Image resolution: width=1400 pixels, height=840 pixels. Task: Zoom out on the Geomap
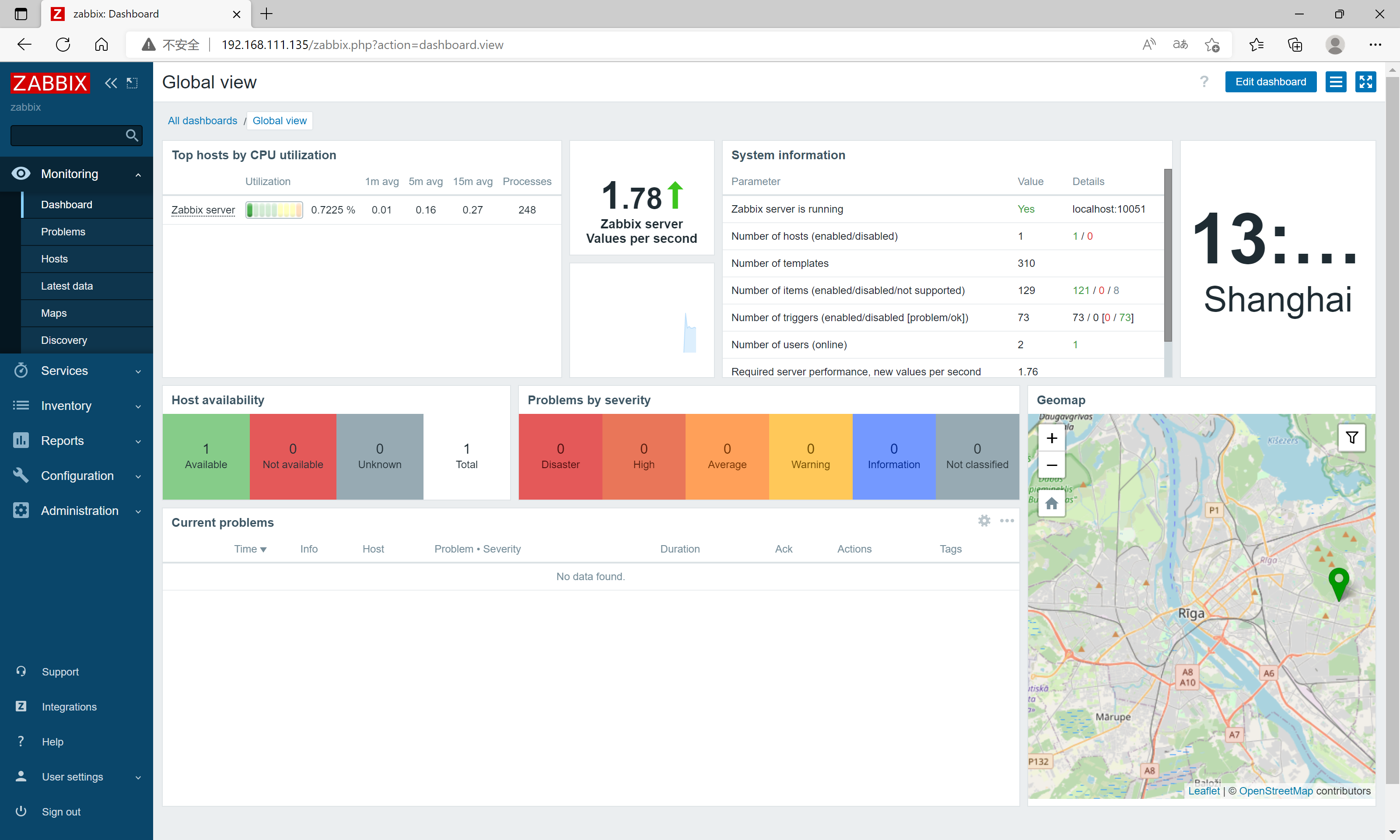click(1052, 465)
